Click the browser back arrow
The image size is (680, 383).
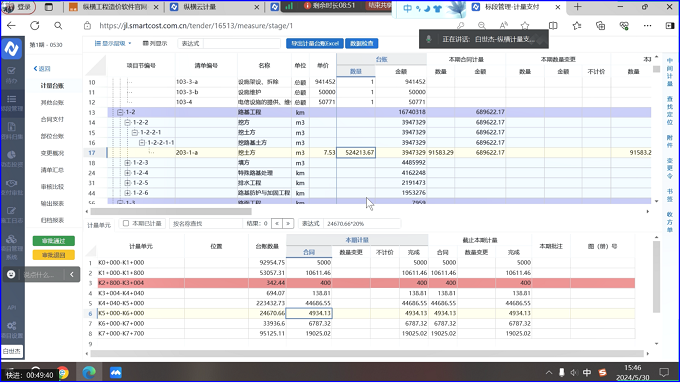(x=11, y=26)
